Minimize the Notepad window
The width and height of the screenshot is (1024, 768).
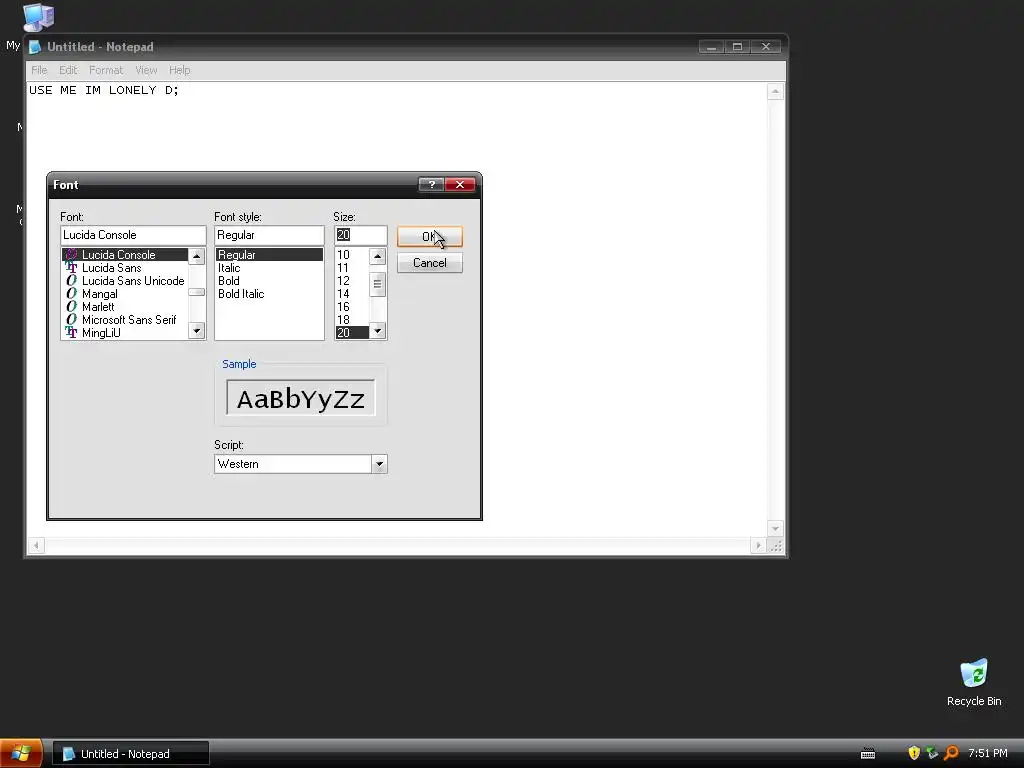point(711,47)
